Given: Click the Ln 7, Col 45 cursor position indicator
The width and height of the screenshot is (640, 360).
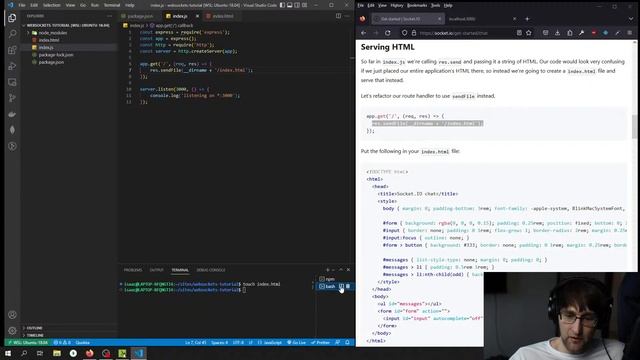Looking at the screenshot, I should 196,342.
